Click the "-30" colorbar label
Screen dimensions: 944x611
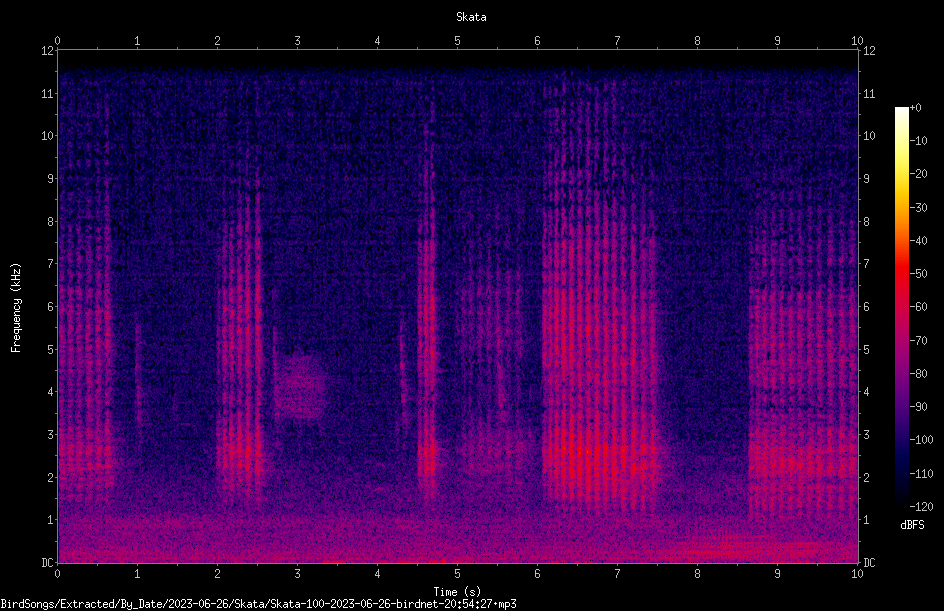pos(918,208)
